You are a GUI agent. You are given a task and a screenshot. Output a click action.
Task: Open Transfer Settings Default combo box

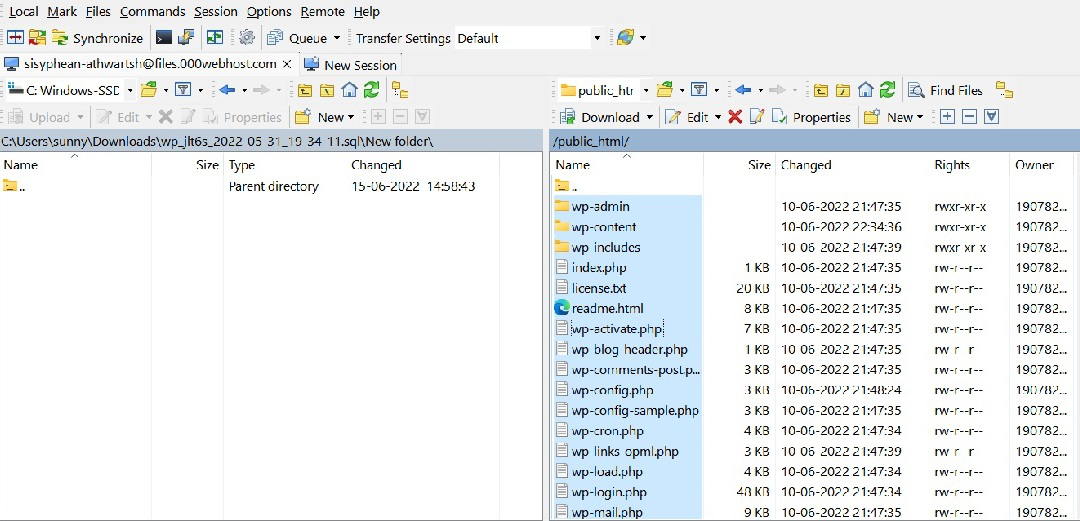[529, 38]
